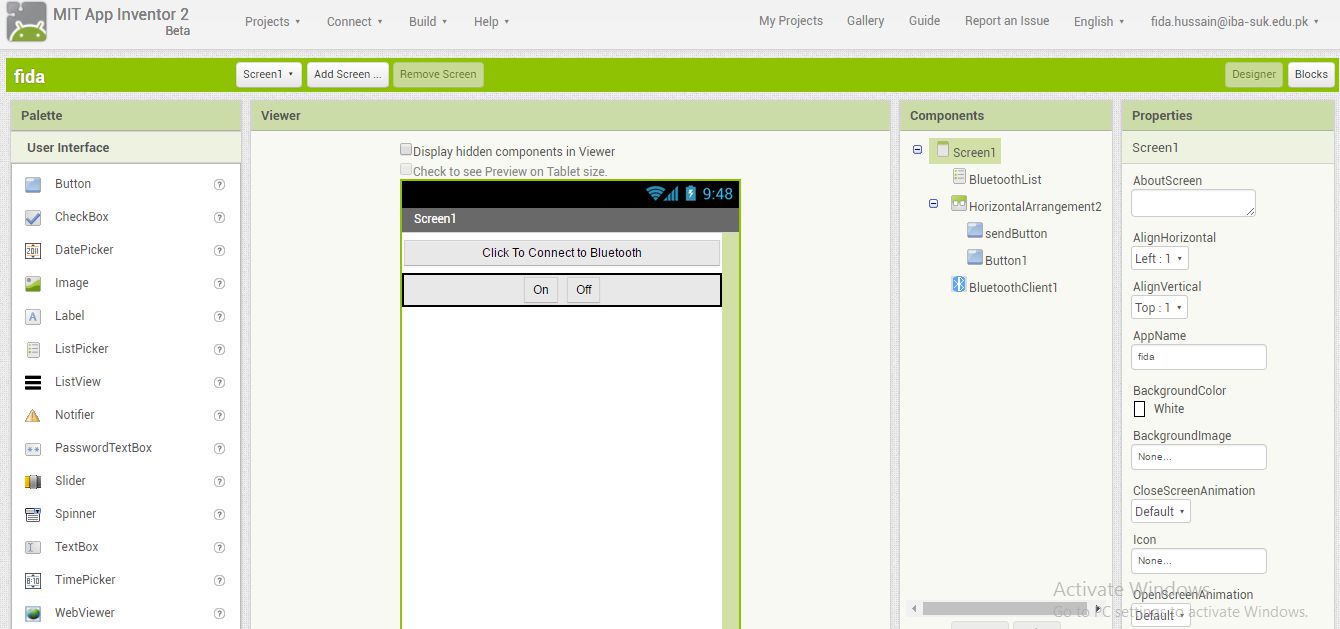The height and width of the screenshot is (629, 1340).
Task: Click the CheckBox palette icon
Action: (x=33, y=217)
